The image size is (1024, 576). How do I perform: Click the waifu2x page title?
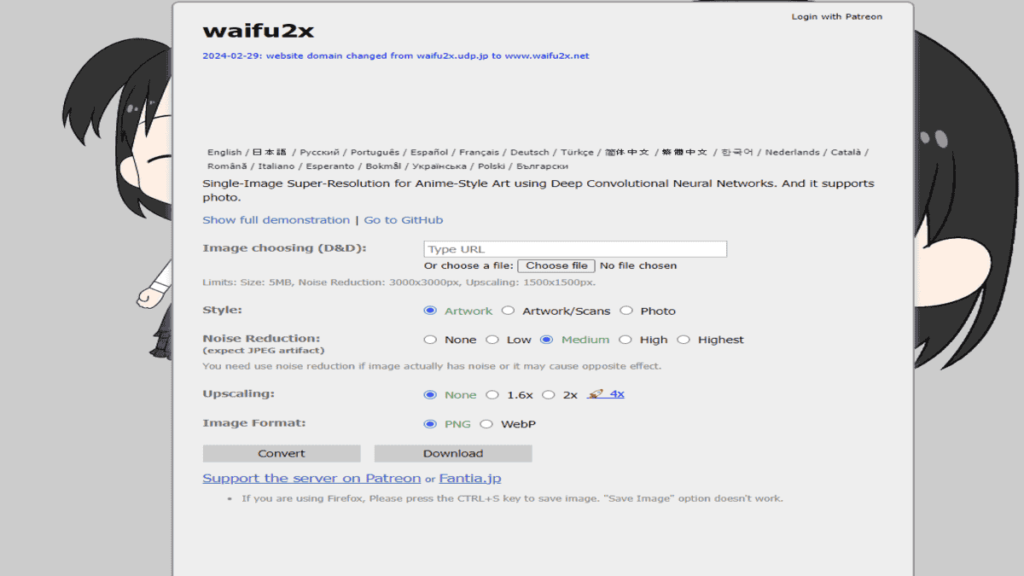258,31
